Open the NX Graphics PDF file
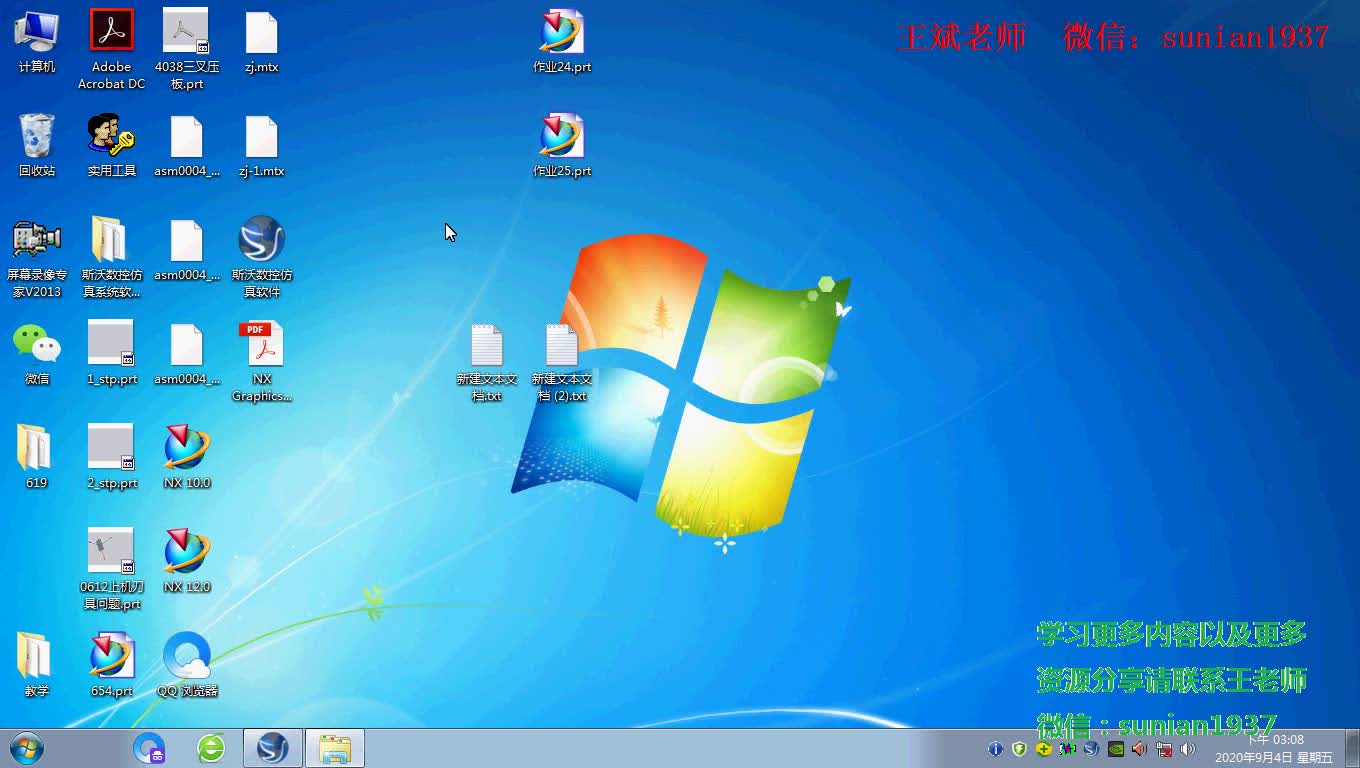This screenshot has width=1360, height=768. (x=261, y=362)
